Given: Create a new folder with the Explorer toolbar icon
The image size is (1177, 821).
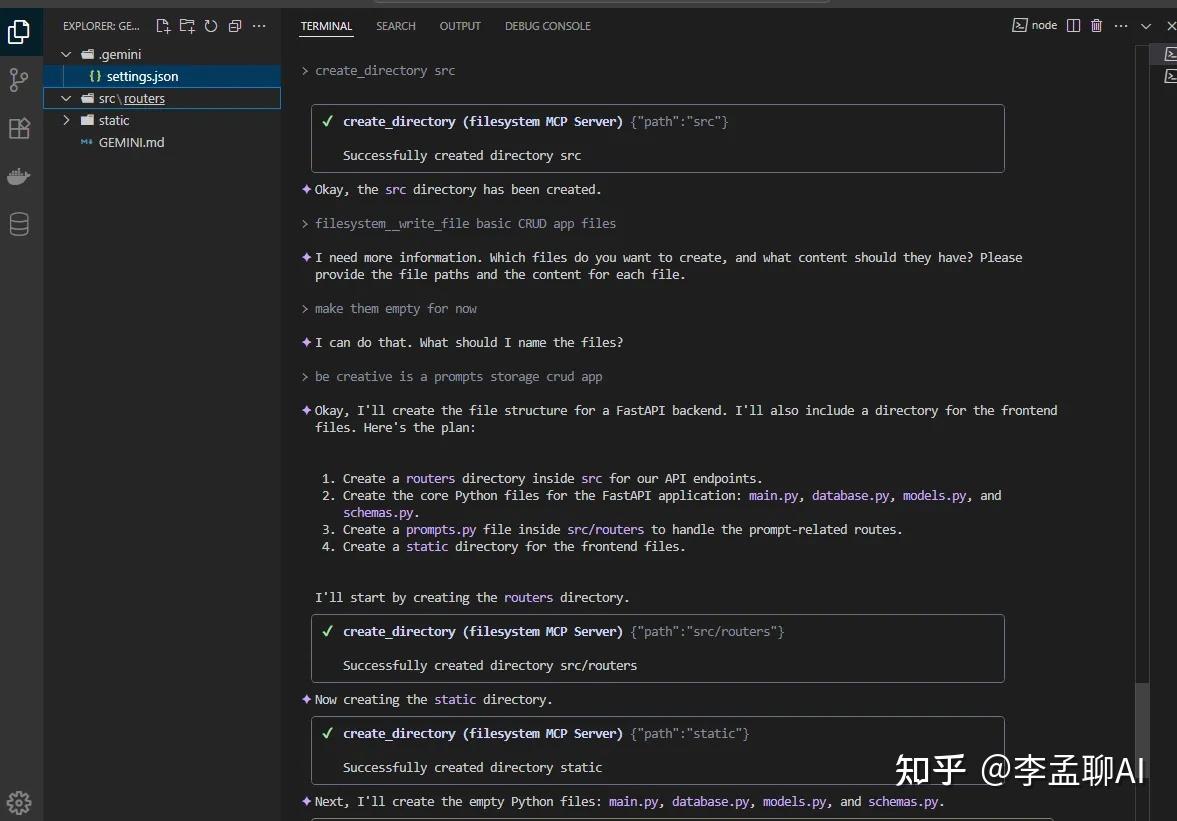Looking at the screenshot, I should click(187, 26).
